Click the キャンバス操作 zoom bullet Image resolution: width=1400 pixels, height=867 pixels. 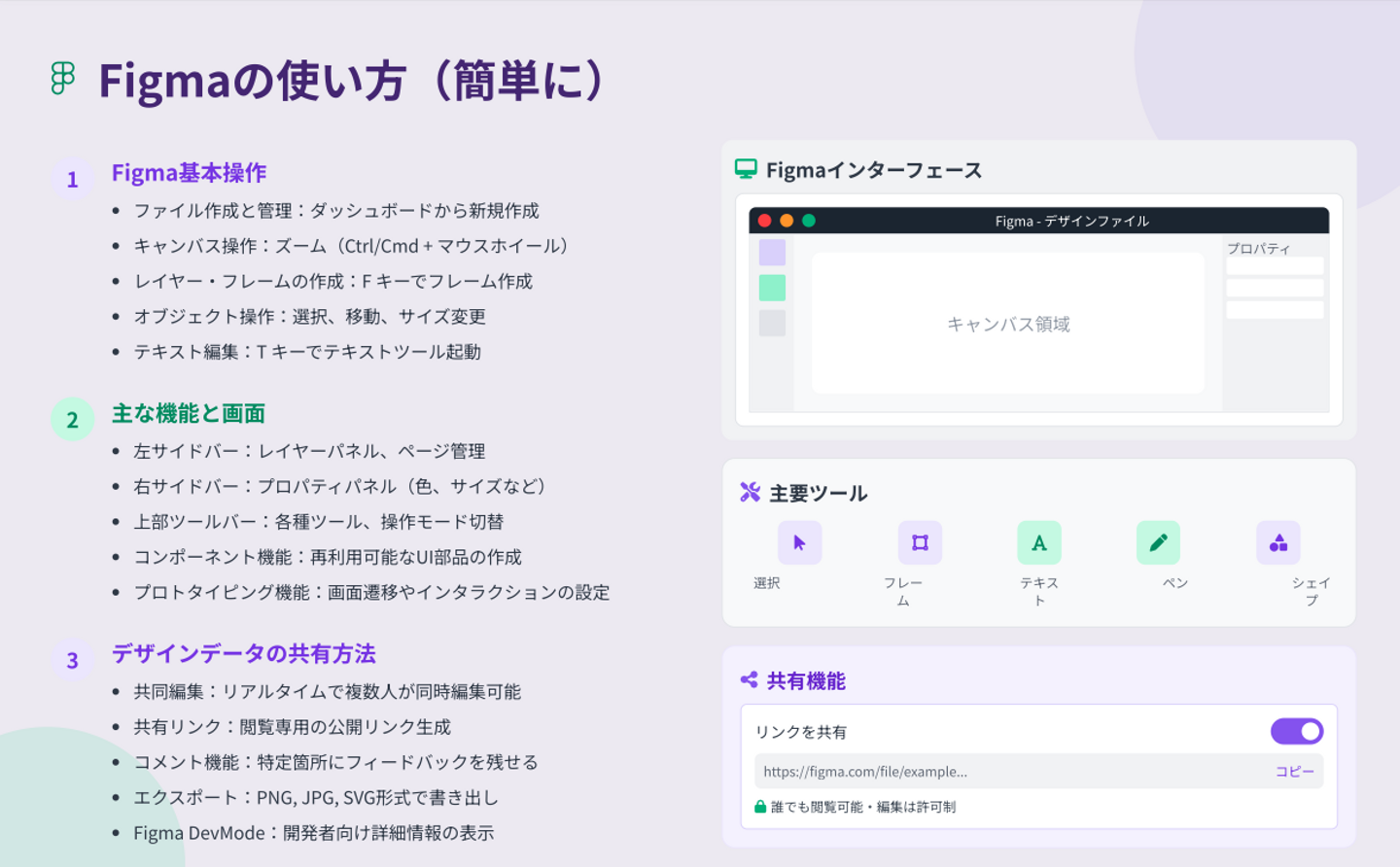pyautogui.click(x=351, y=246)
